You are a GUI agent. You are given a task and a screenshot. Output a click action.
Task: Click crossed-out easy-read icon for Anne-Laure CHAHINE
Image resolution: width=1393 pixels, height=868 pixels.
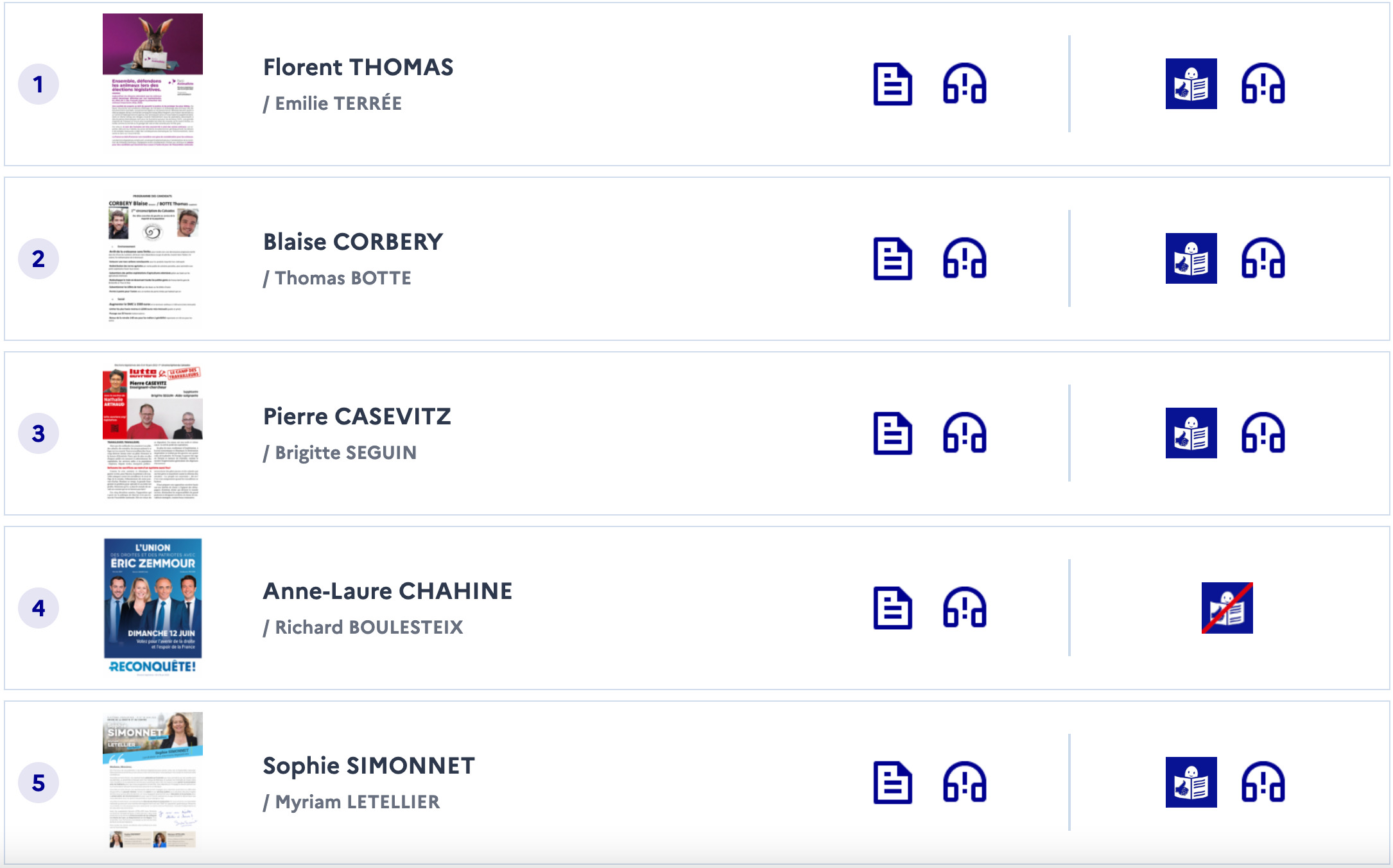pyautogui.click(x=1227, y=608)
